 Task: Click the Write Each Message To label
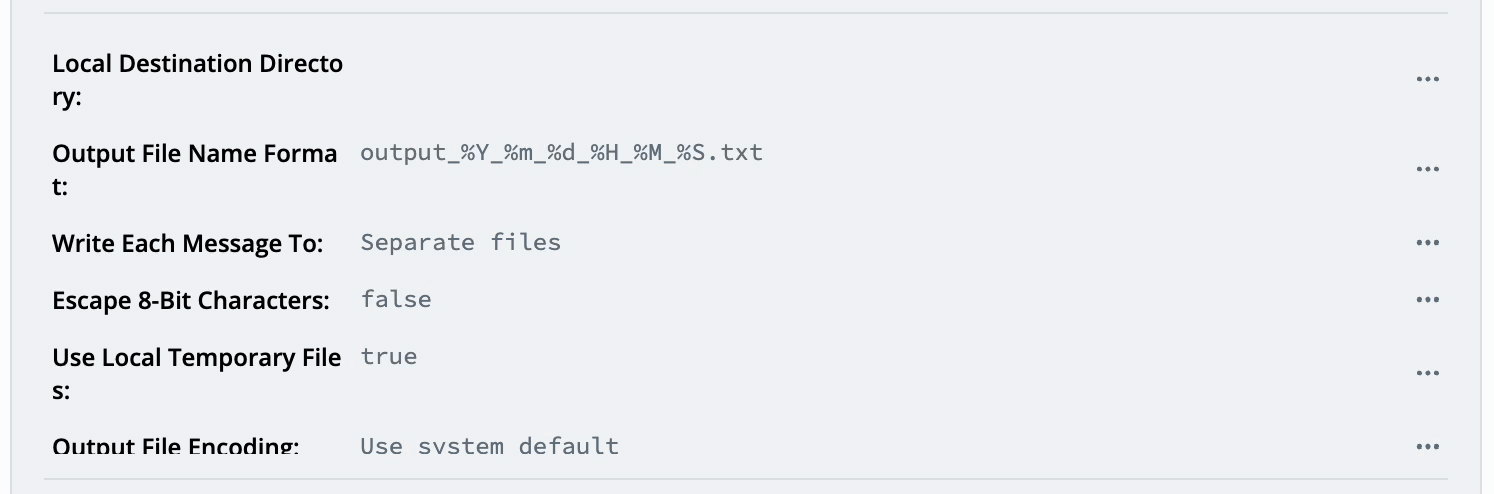click(x=187, y=243)
